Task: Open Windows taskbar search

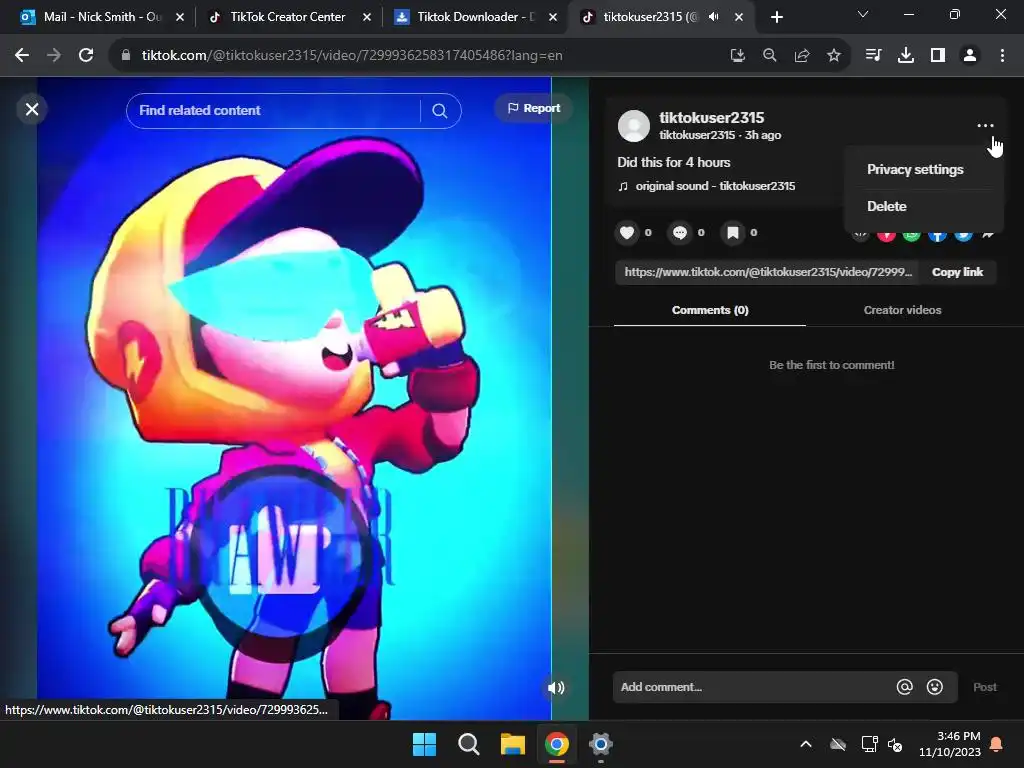Action: [468, 744]
